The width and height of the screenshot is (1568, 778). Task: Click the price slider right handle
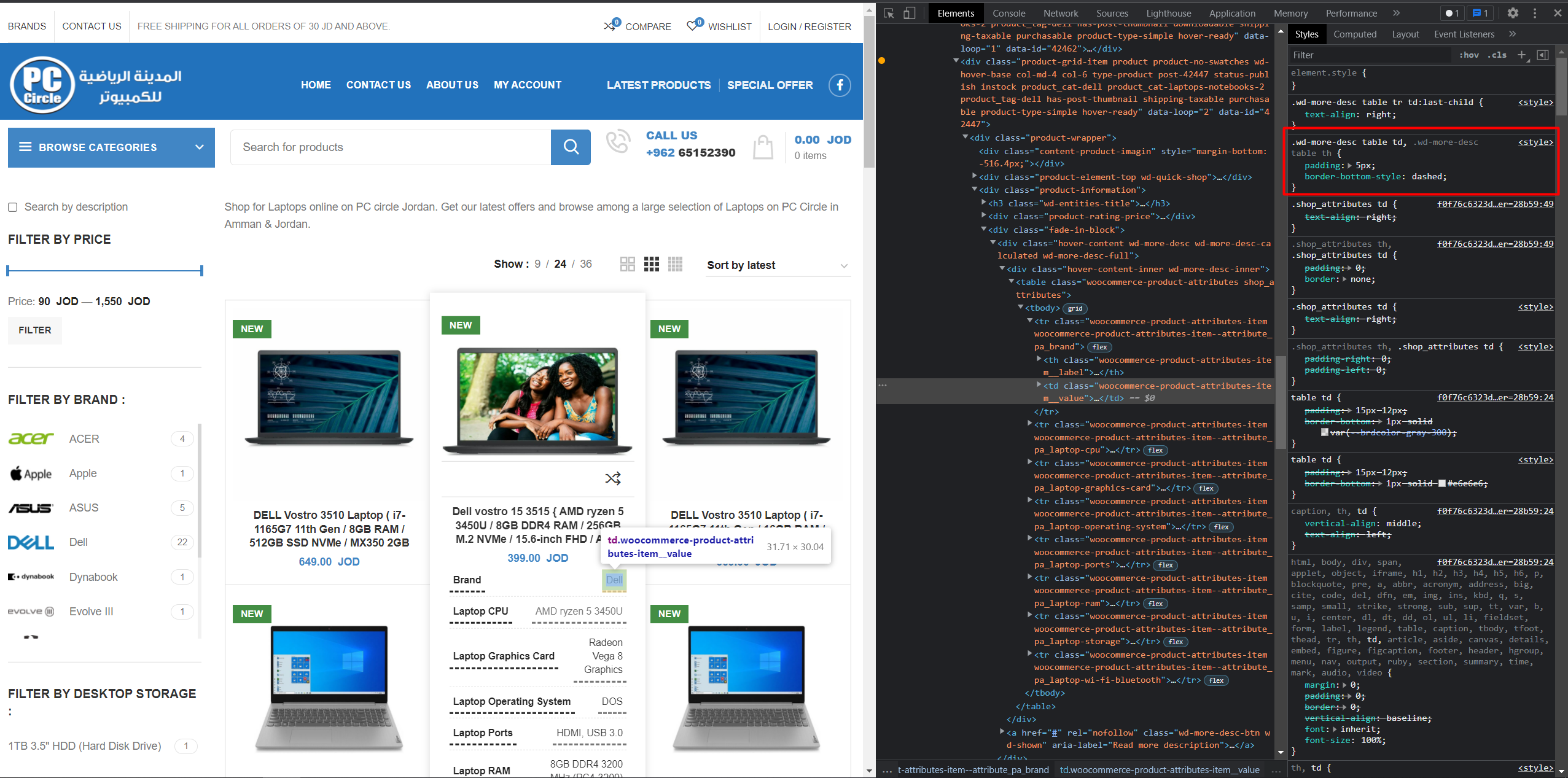click(x=201, y=270)
